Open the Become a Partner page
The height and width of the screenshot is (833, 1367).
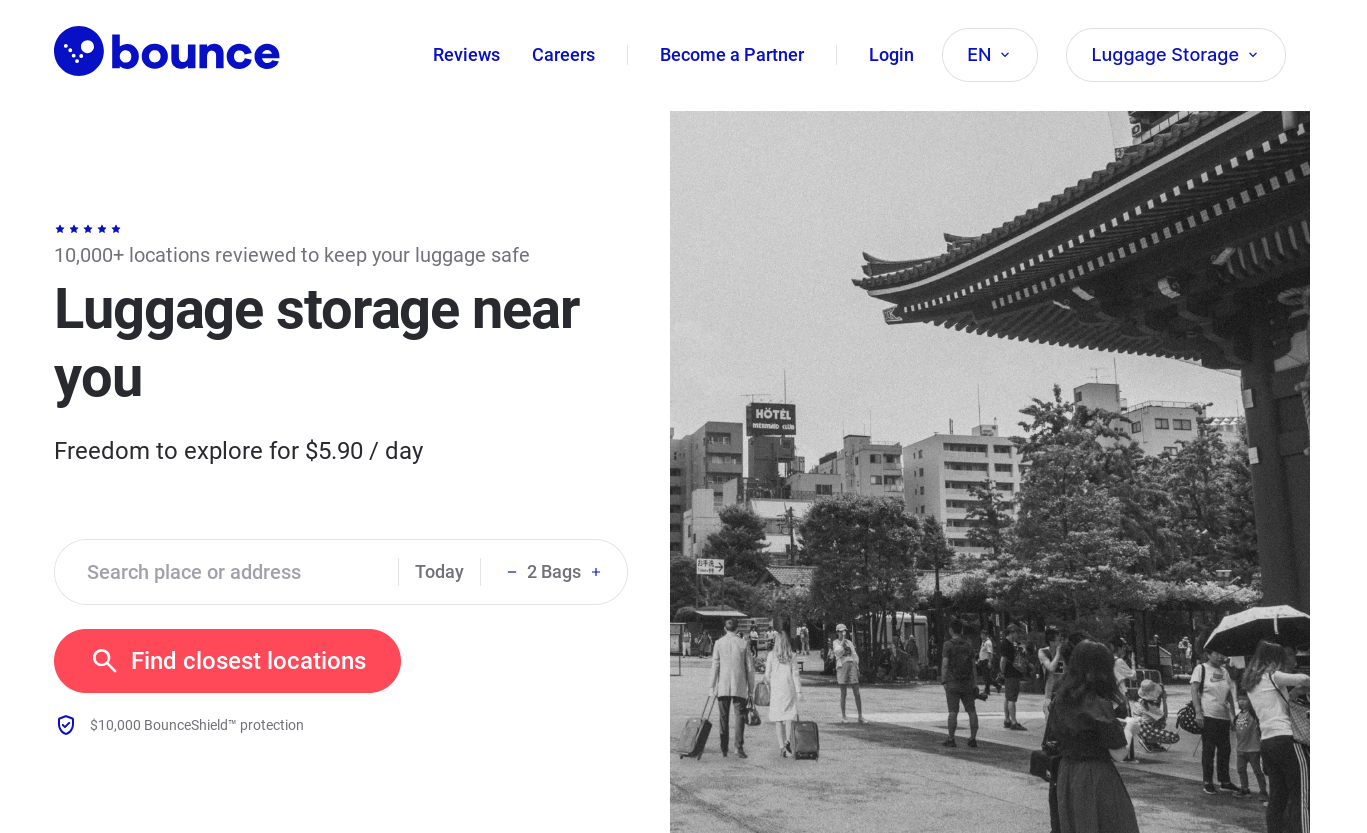coord(731,55)
